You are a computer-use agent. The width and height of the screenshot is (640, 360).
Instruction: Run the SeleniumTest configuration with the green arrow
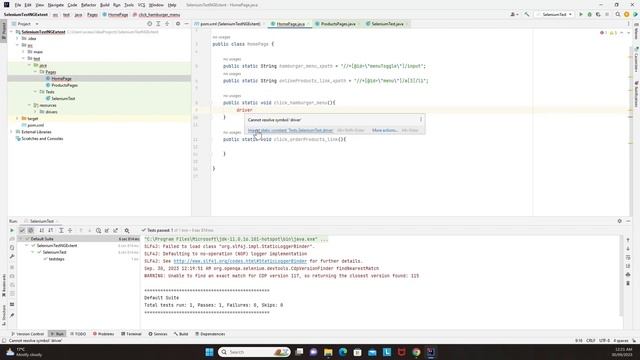[581, 14]
